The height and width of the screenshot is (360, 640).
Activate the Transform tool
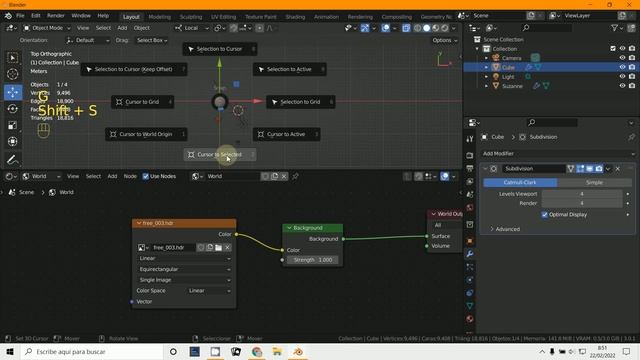pyautogui.click(x=13, y=141)
